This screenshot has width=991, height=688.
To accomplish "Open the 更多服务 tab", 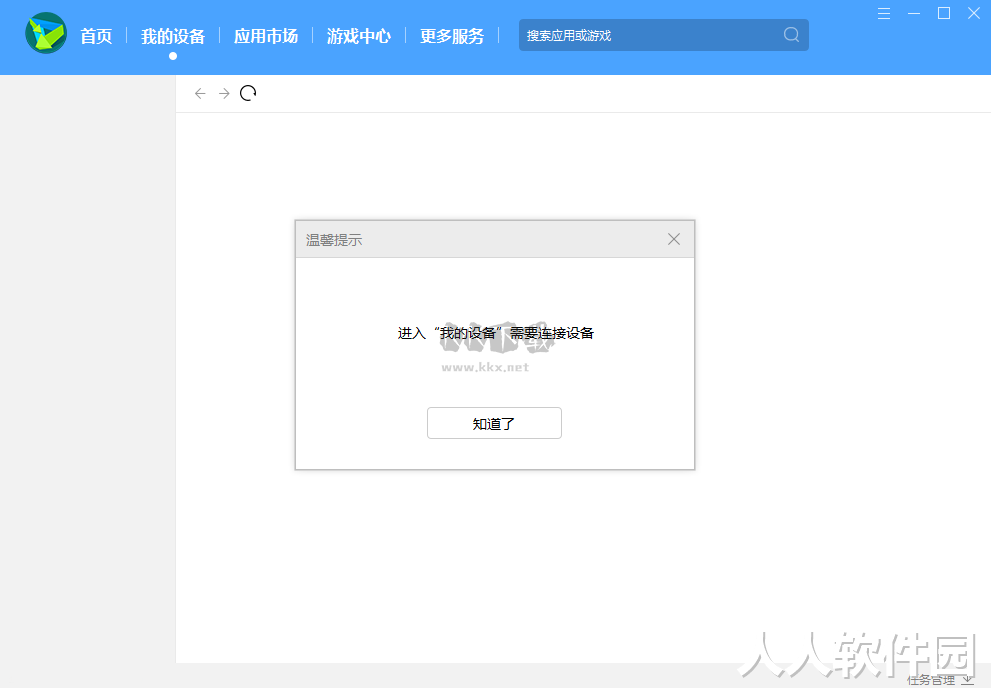I will (x=452, y=36).
